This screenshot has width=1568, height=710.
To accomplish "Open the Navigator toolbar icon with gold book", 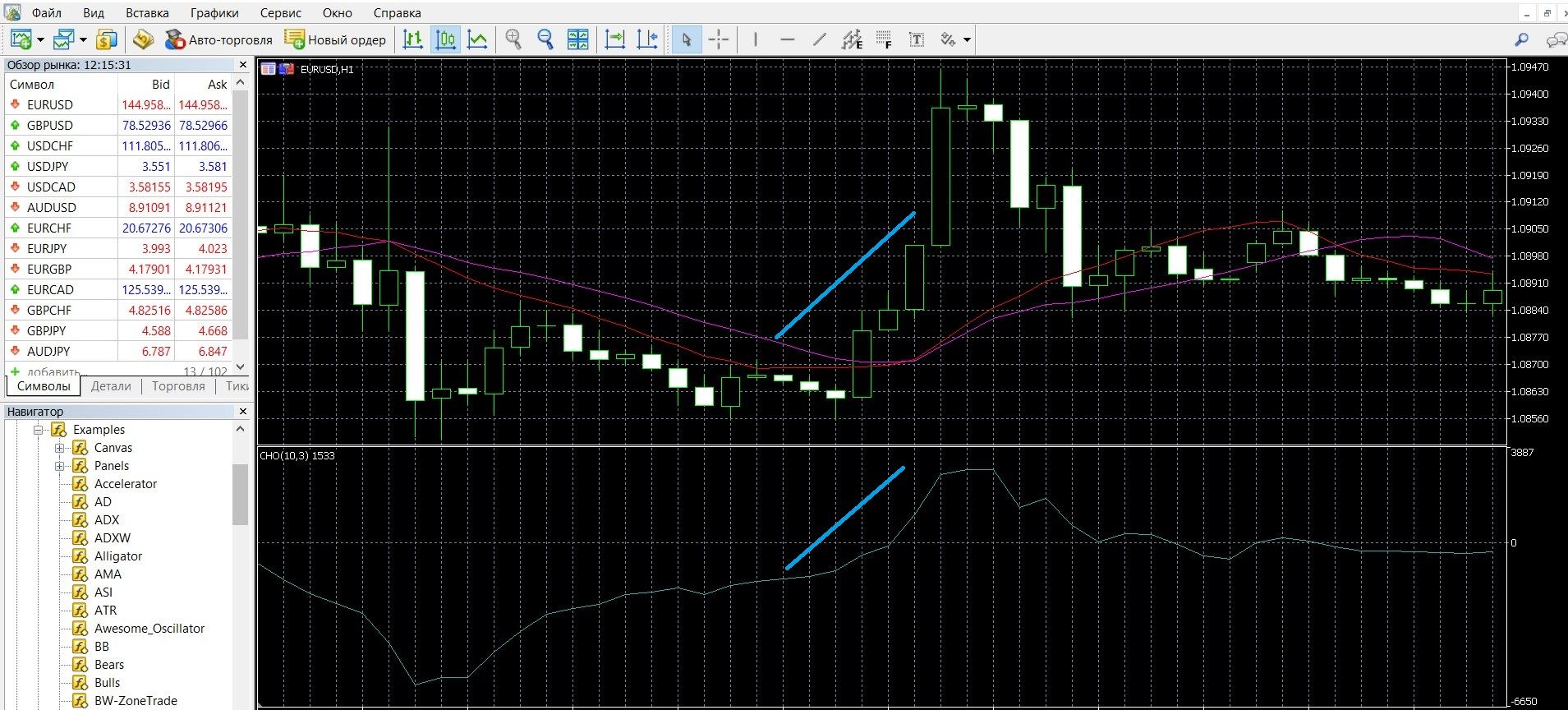I will point(143,39).
